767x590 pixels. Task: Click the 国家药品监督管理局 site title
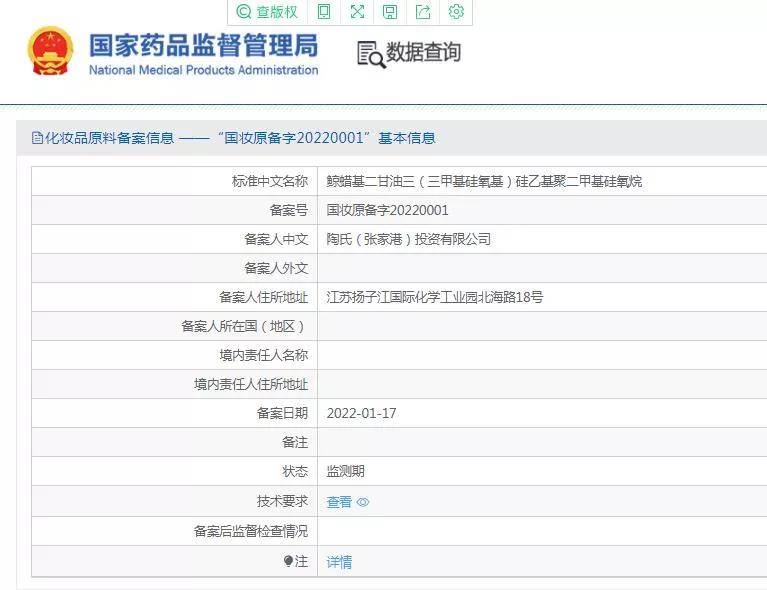pyautogui.click(x=203, y=46)
